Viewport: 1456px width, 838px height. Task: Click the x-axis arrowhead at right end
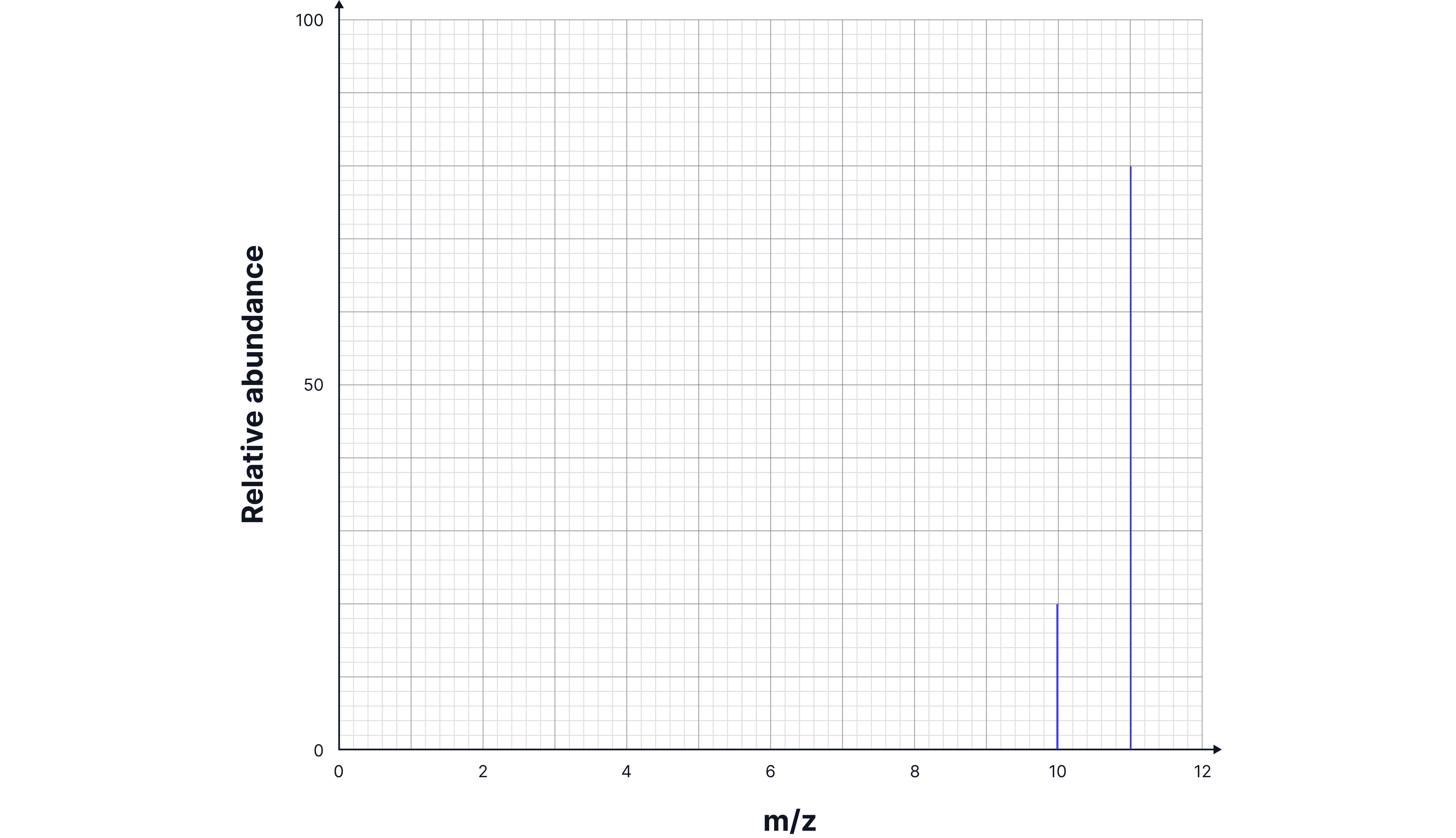[1217, 749]
